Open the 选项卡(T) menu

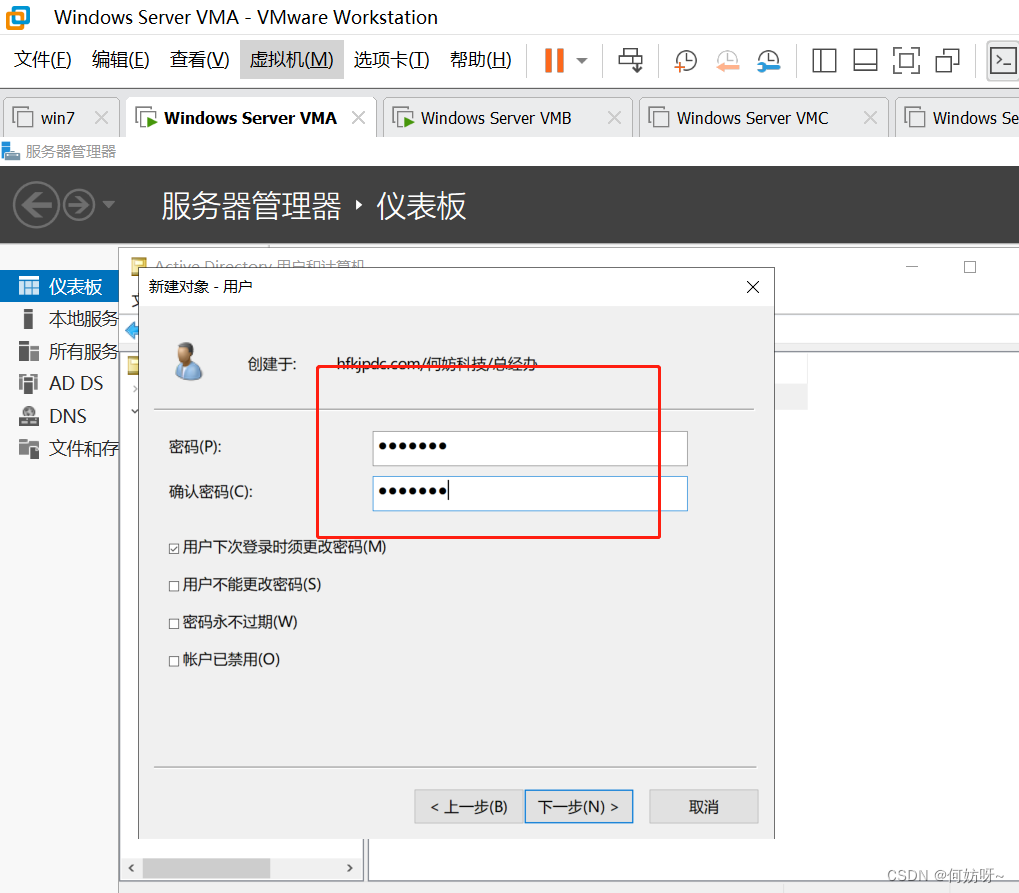(391, 60)
